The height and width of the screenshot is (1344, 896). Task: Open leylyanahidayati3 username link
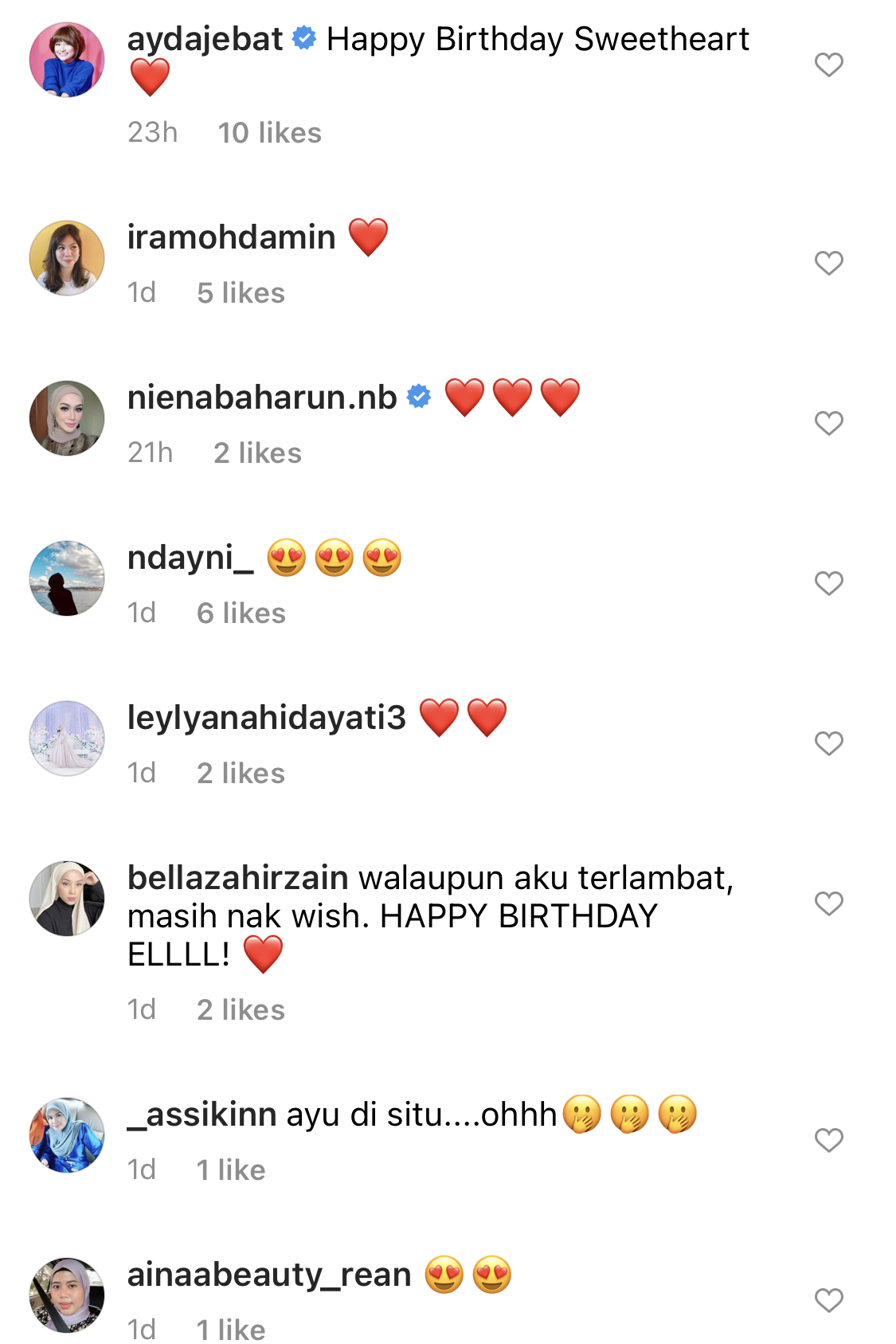[x=267, y=718]
